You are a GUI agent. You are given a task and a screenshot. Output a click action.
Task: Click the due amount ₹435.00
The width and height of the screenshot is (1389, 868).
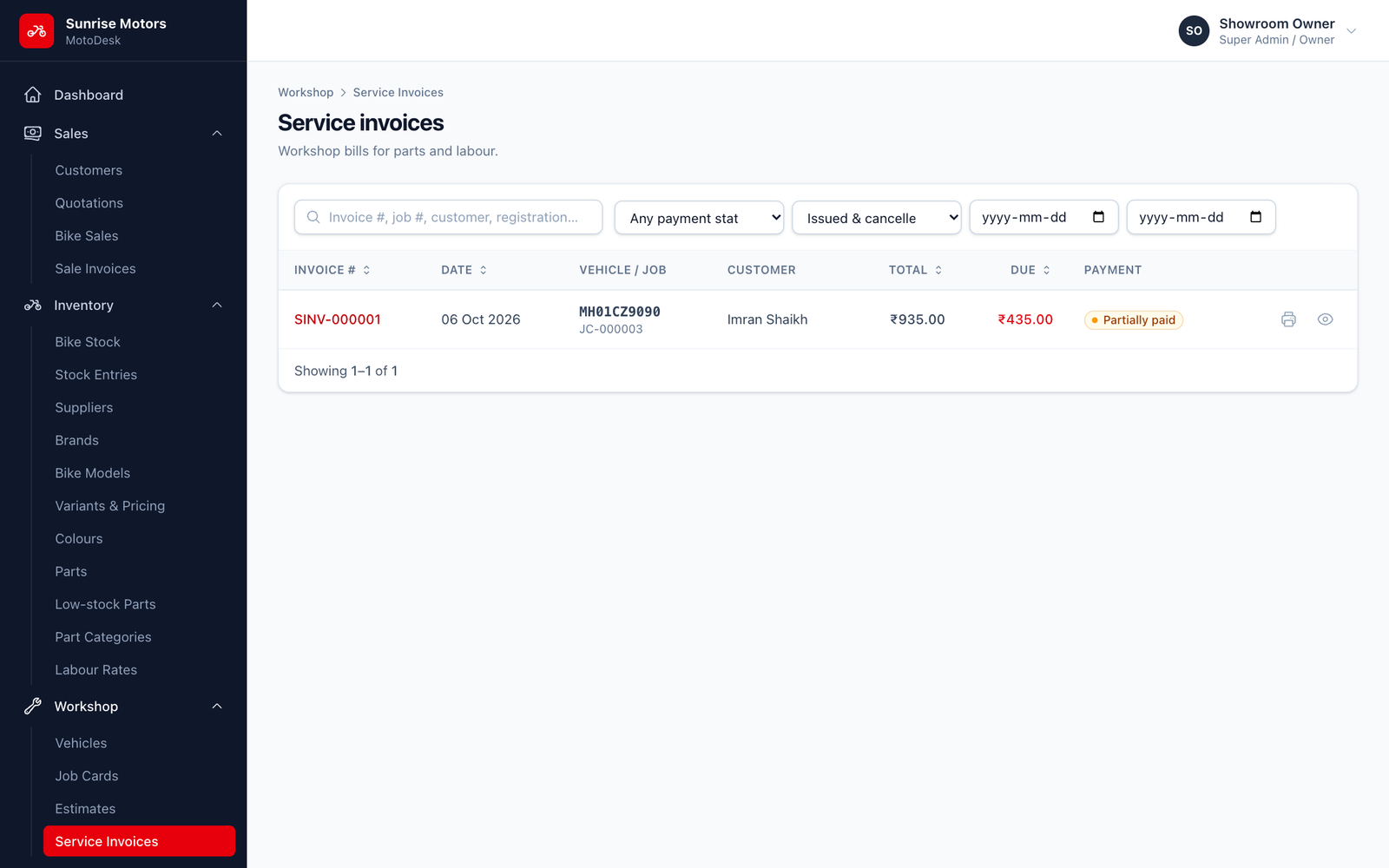click(x=1025, y=319)
